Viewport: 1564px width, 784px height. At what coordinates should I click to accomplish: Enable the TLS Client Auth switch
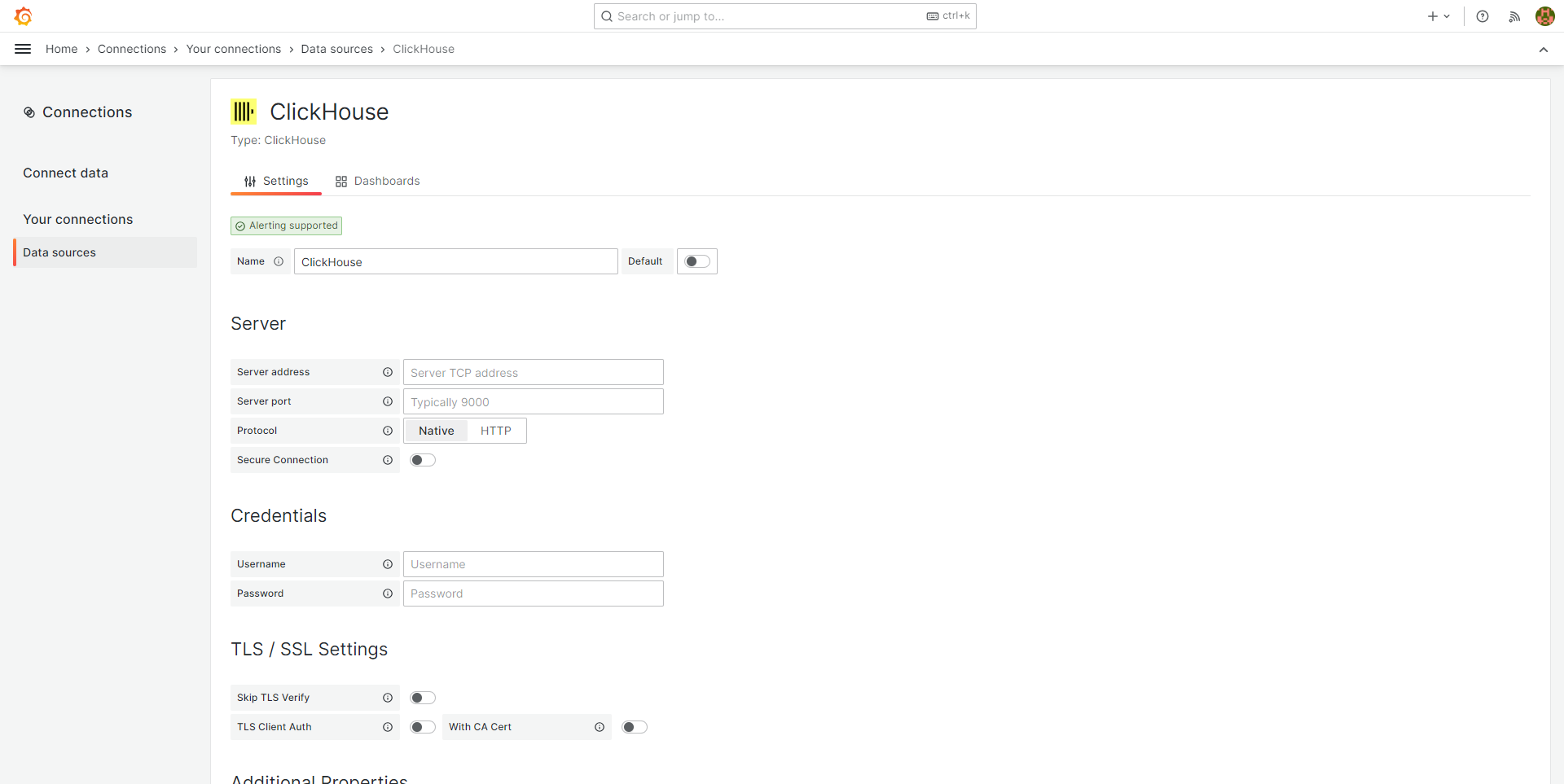423,727
